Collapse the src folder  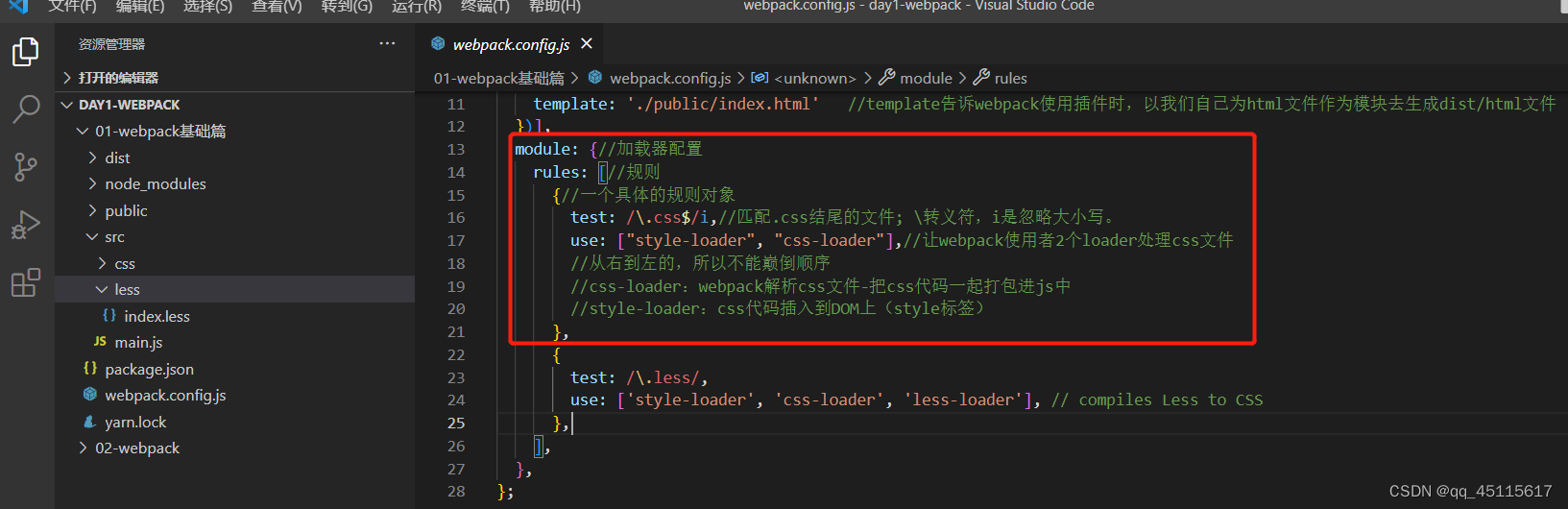coord(235,236)
